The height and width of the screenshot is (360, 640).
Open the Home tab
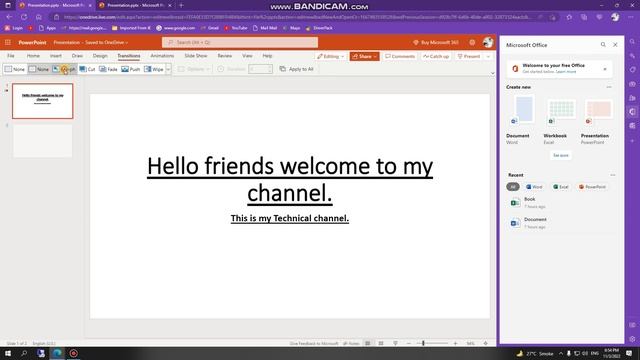coord(33,56)
